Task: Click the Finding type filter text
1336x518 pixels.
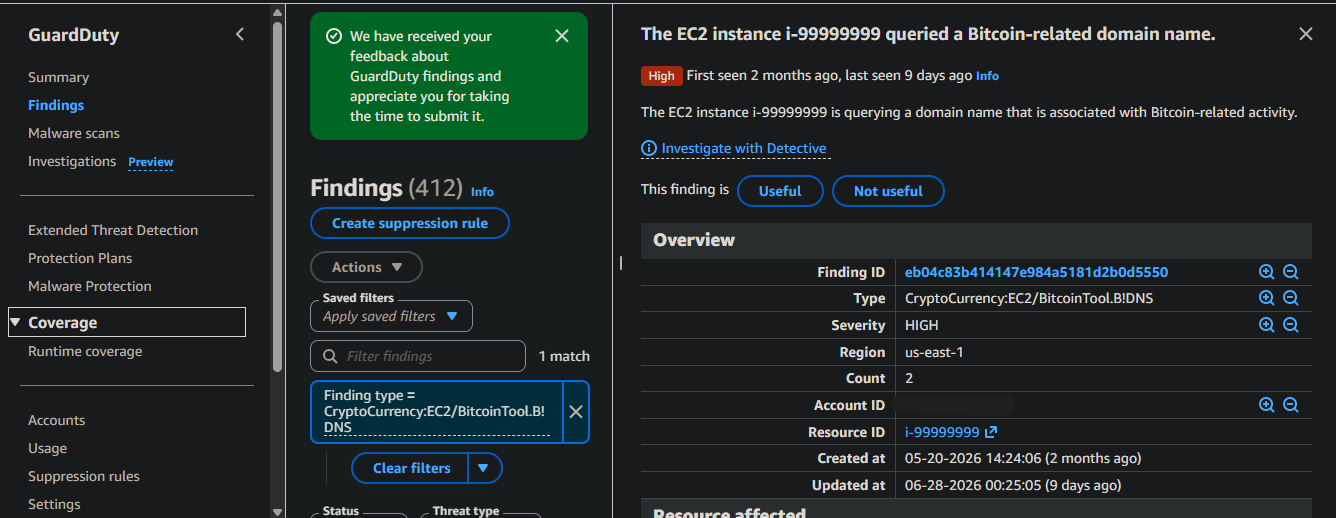Action: point(434,411)
